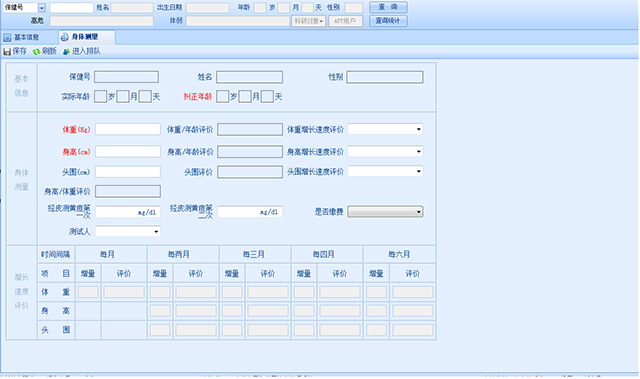Click the 时间间隔 table header cell
Screen dimensions: 640x379
click(x=56, y=255)
